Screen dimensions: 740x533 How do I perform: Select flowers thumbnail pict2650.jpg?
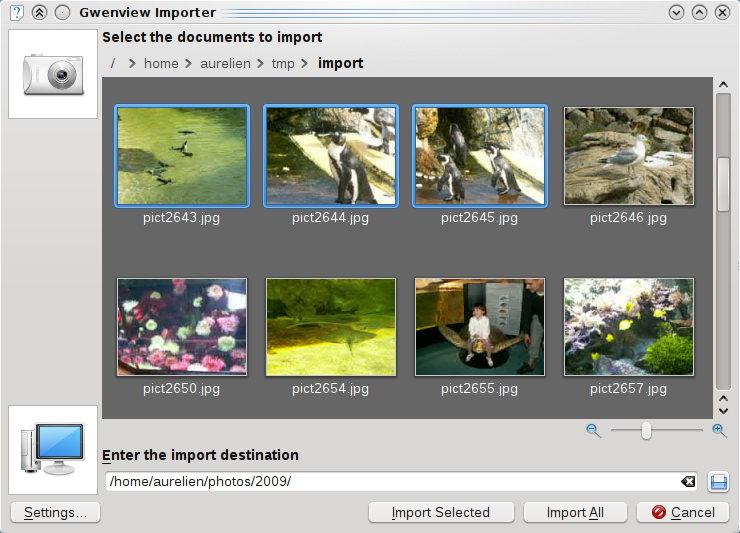(182, 327)
